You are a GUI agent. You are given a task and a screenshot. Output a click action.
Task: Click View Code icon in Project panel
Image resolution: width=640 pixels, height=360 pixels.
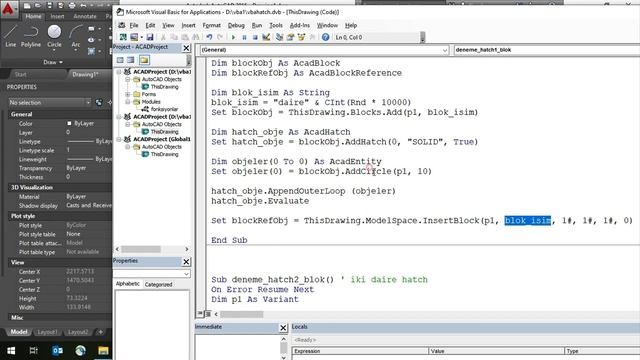120,60
